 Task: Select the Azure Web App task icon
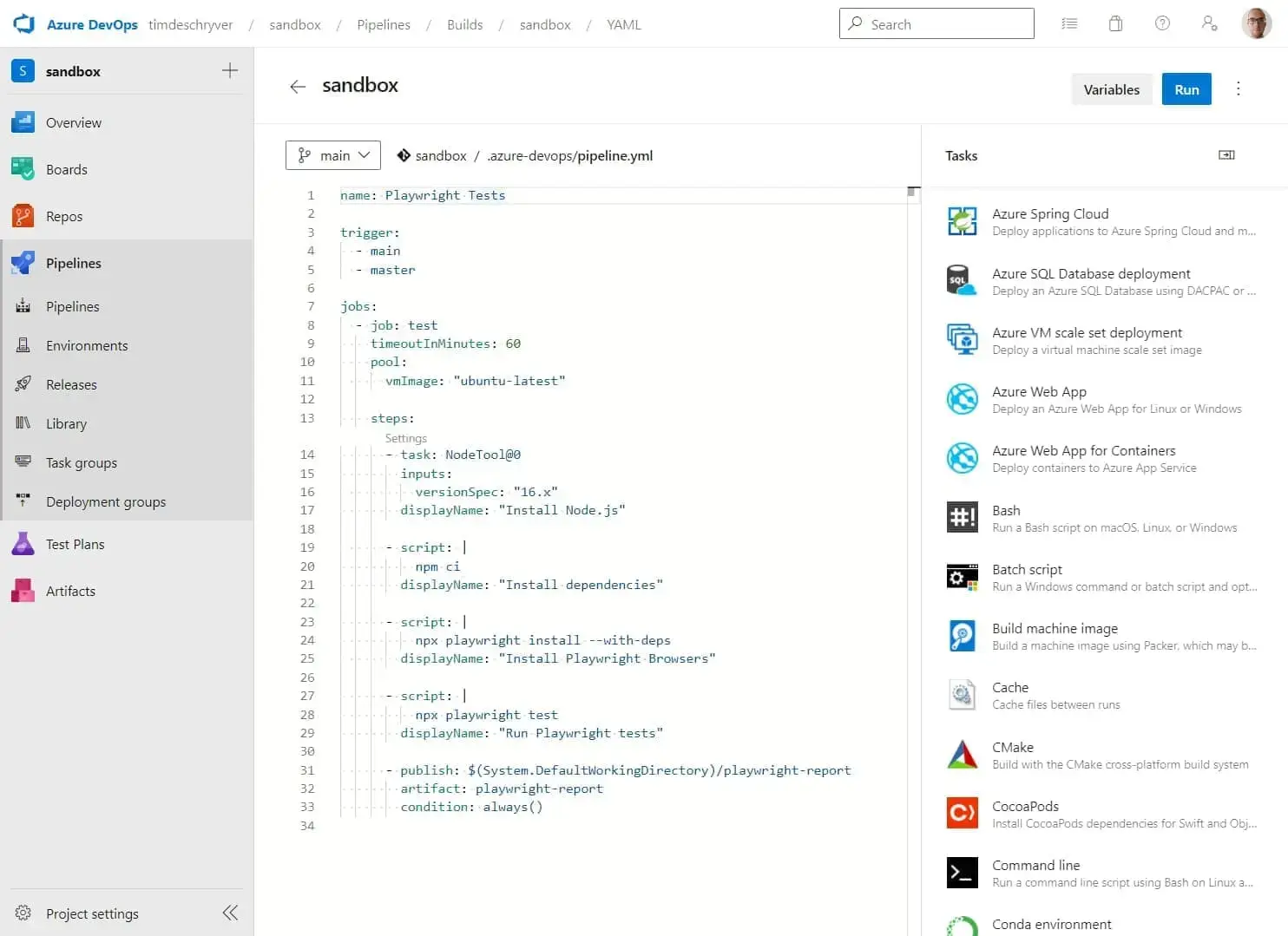tap(962, 399)
